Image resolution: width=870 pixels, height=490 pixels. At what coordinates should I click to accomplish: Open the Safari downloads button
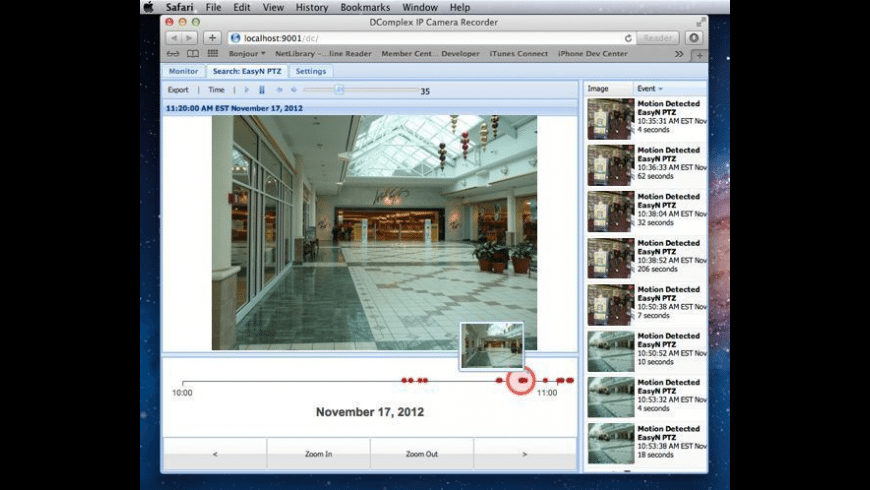tap(694, 38)
